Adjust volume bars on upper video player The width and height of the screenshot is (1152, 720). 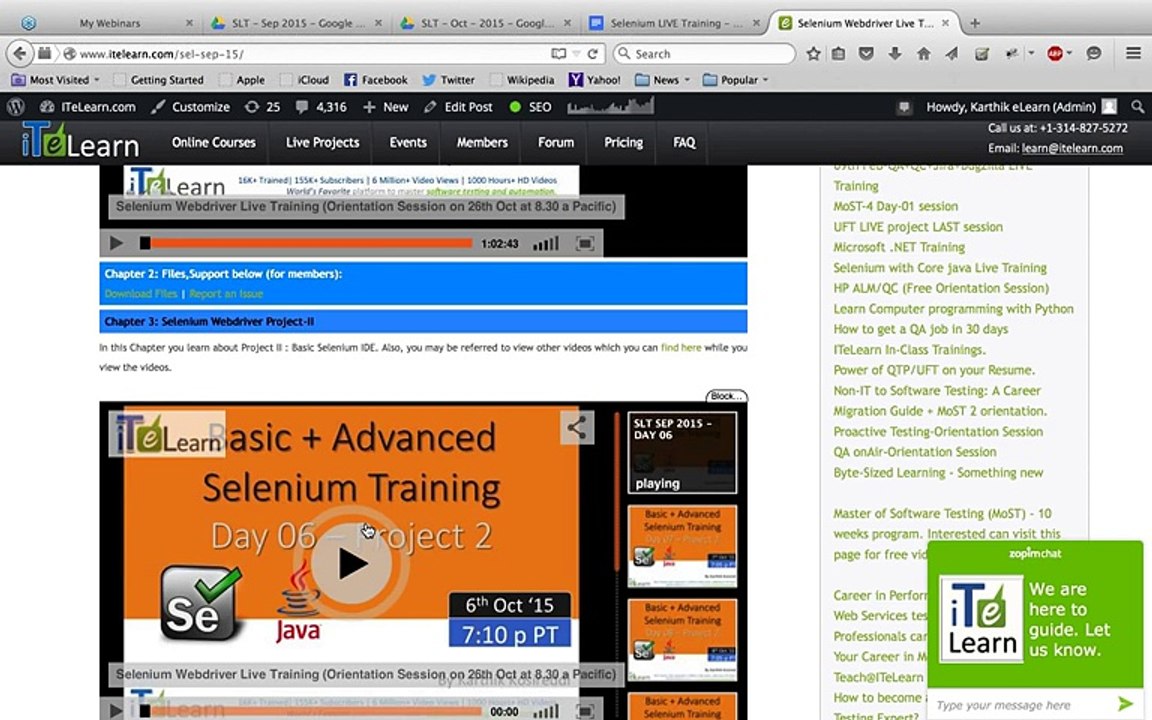pyautogui.click(x=545, y=243)
